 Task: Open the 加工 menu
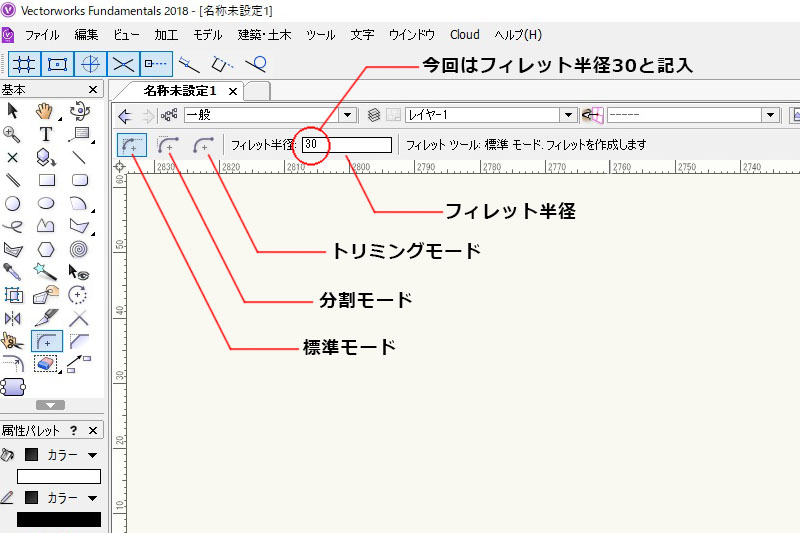point(166,35)
